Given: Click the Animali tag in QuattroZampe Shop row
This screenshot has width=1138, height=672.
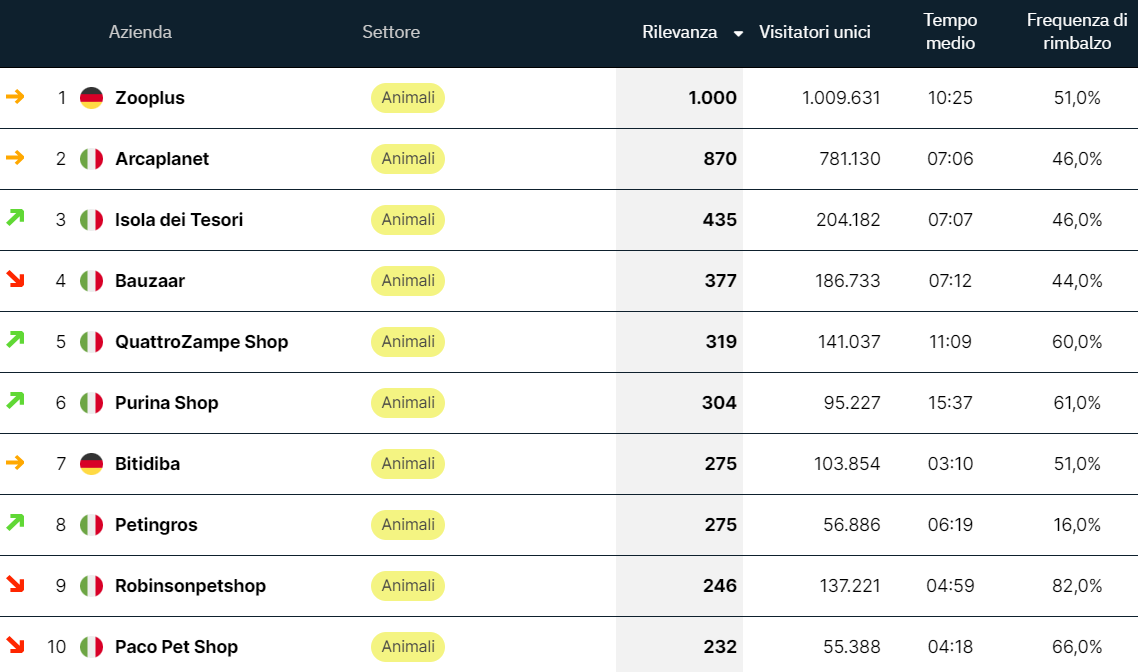Looking at the screenshot, I should (x=408, y=342).
